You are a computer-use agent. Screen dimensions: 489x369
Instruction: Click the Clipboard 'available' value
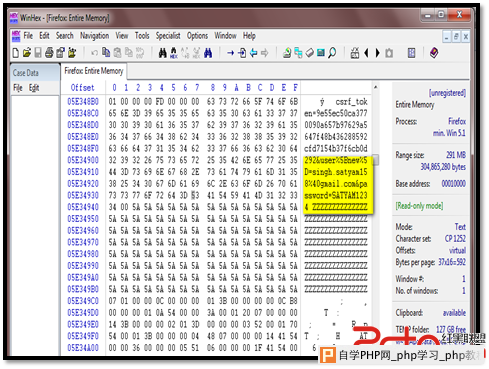[x=454, y=313]
